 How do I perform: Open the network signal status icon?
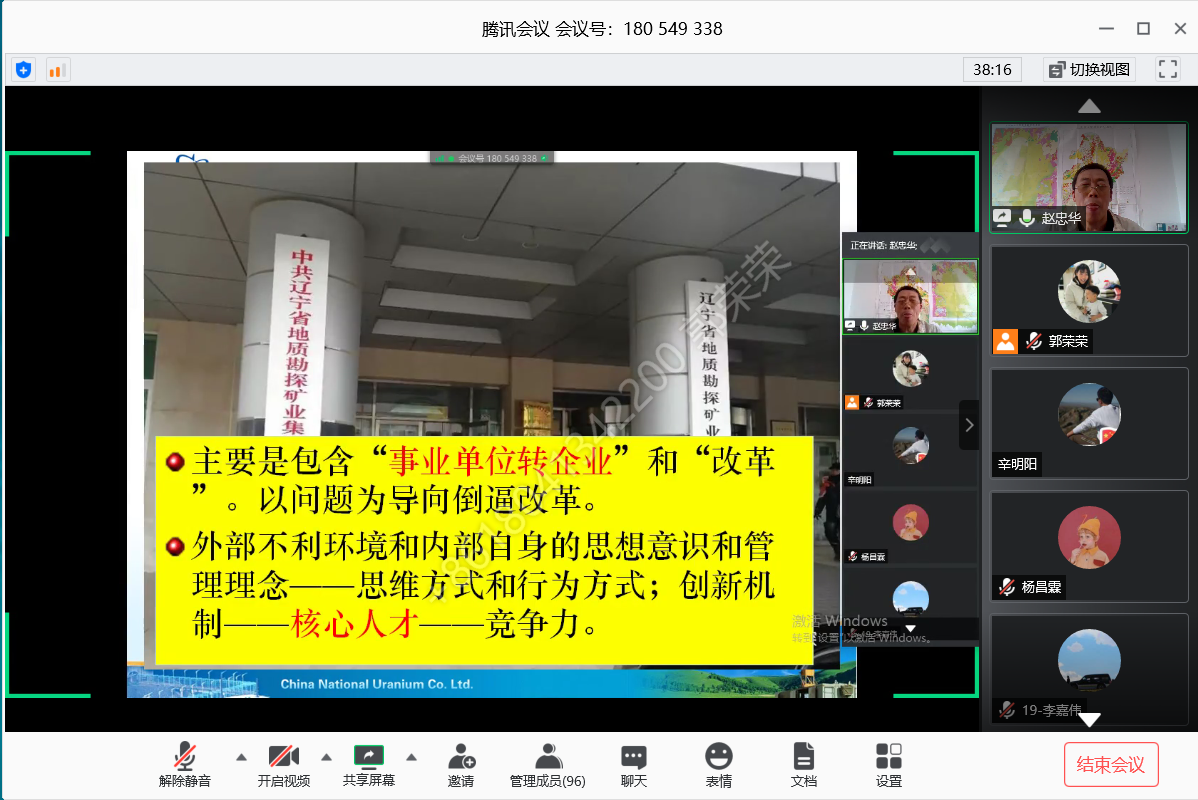(57, 70)
